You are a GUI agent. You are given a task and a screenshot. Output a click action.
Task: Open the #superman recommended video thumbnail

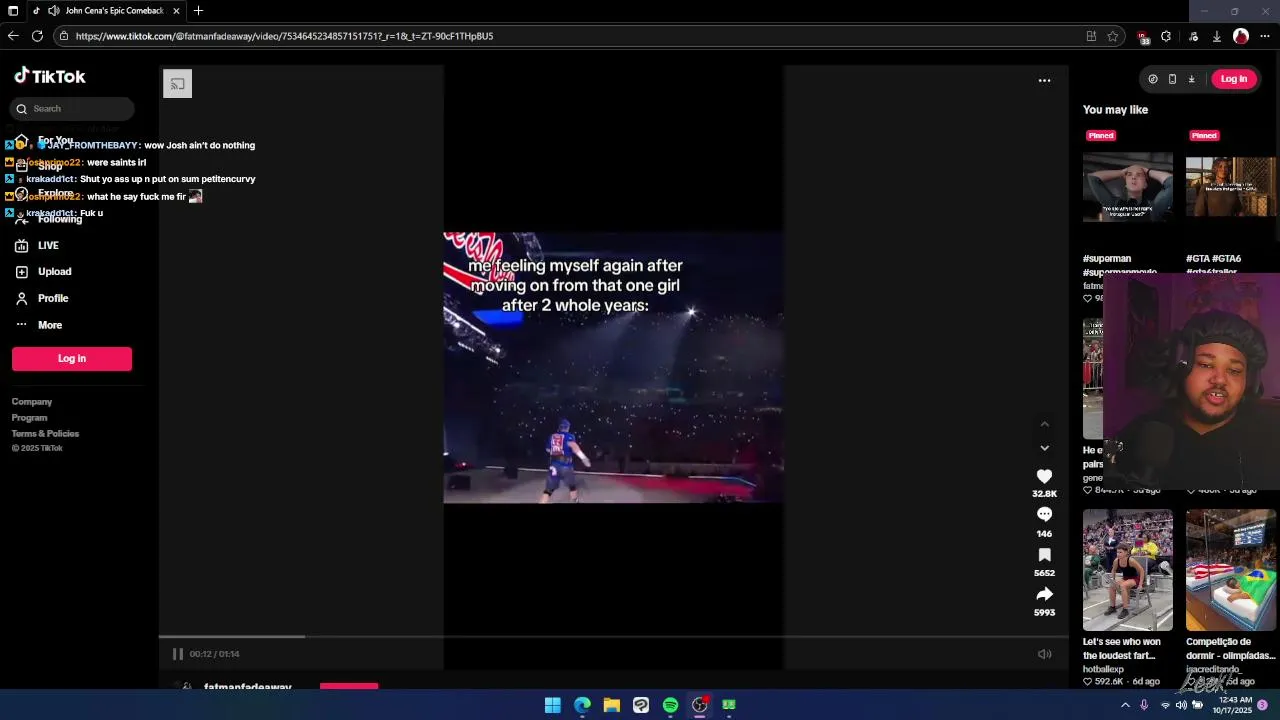[x=1128, y=187]
